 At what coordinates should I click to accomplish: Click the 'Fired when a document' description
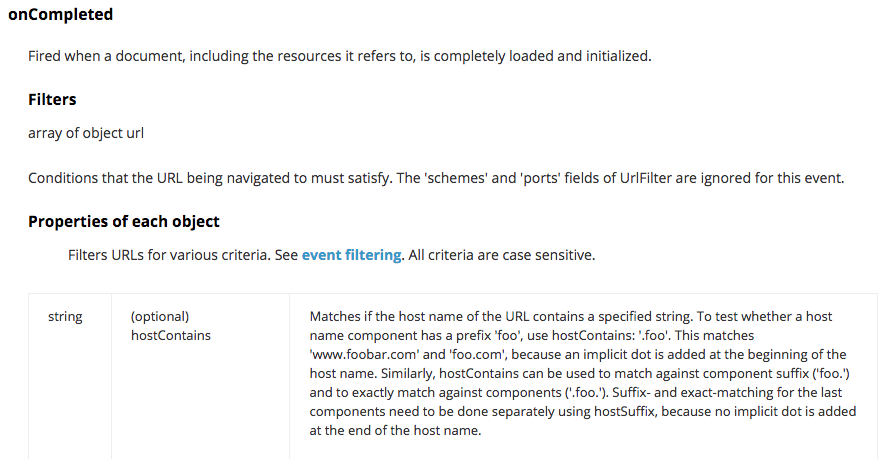coord(339,56)
